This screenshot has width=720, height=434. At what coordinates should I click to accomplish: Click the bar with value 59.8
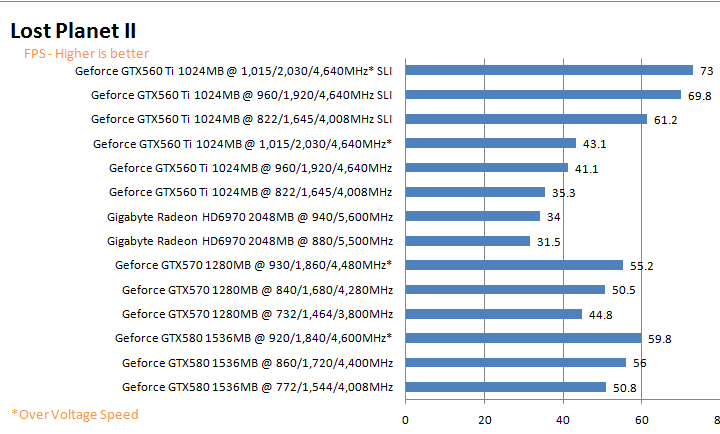coord(523,338)
